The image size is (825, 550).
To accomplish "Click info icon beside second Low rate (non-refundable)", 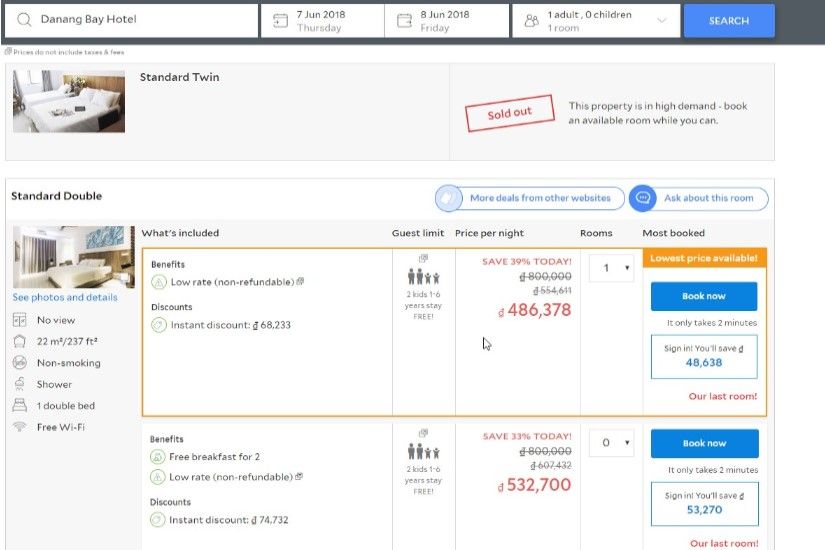I will coord(299,476).
